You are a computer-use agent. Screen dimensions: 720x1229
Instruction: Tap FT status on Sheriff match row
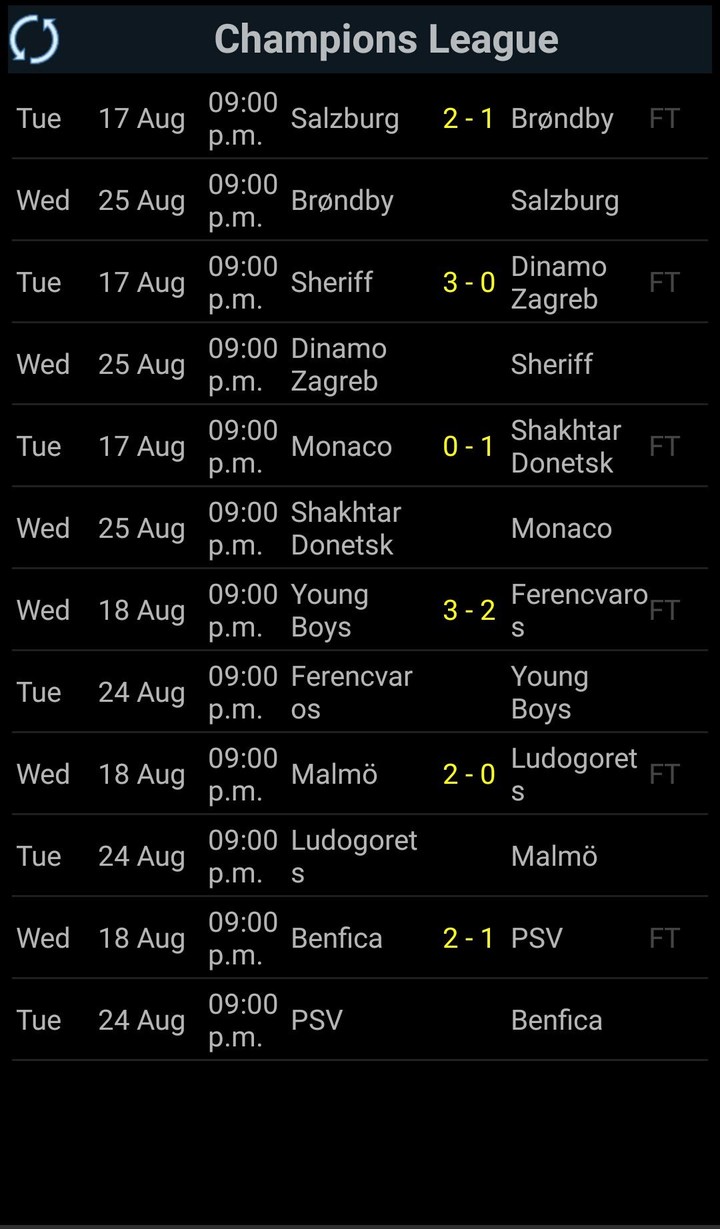pyautogui.click(x=664, y=283)
